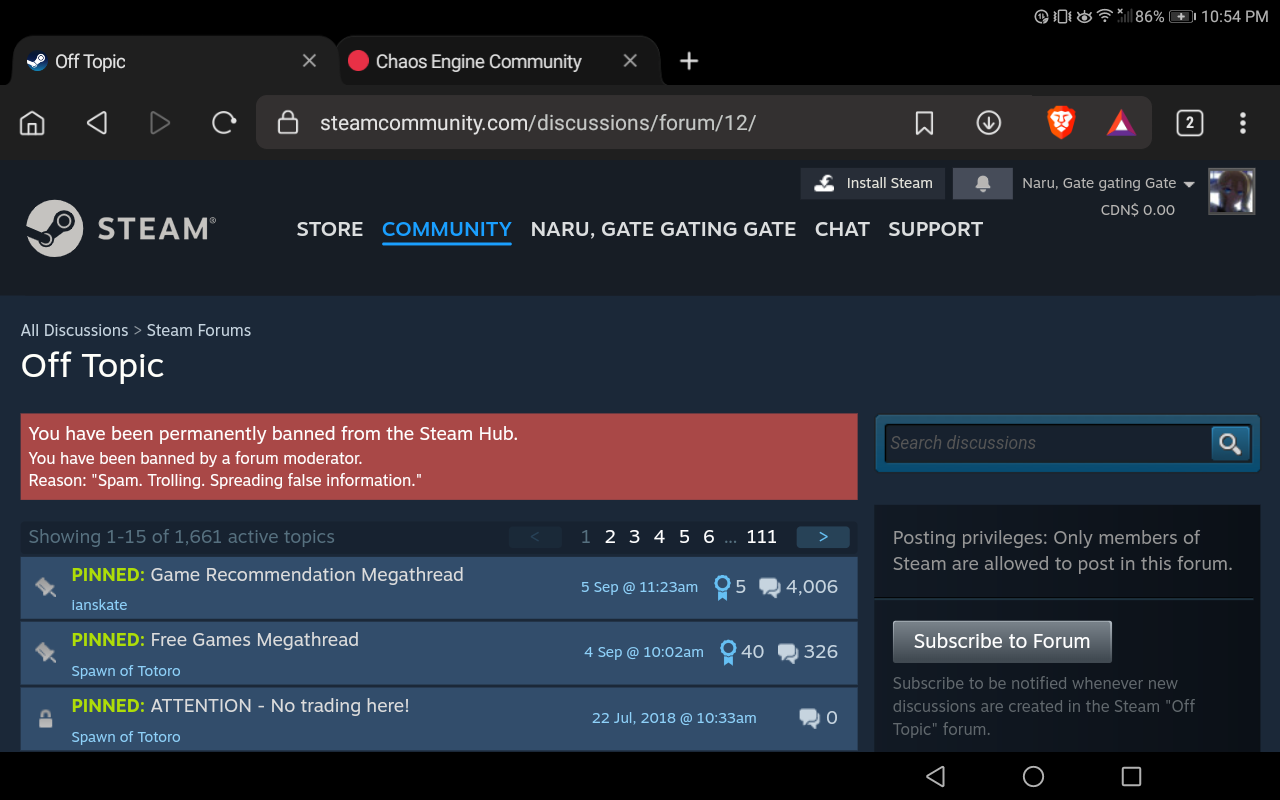Close the Off Topic tab

pyautogui.click(x=310, y=61)
